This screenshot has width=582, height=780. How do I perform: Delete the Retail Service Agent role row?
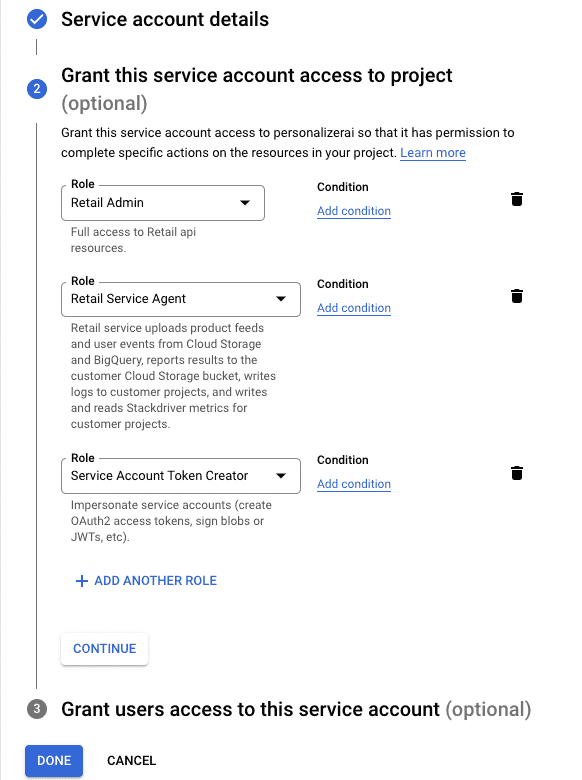tap(517, 296)
